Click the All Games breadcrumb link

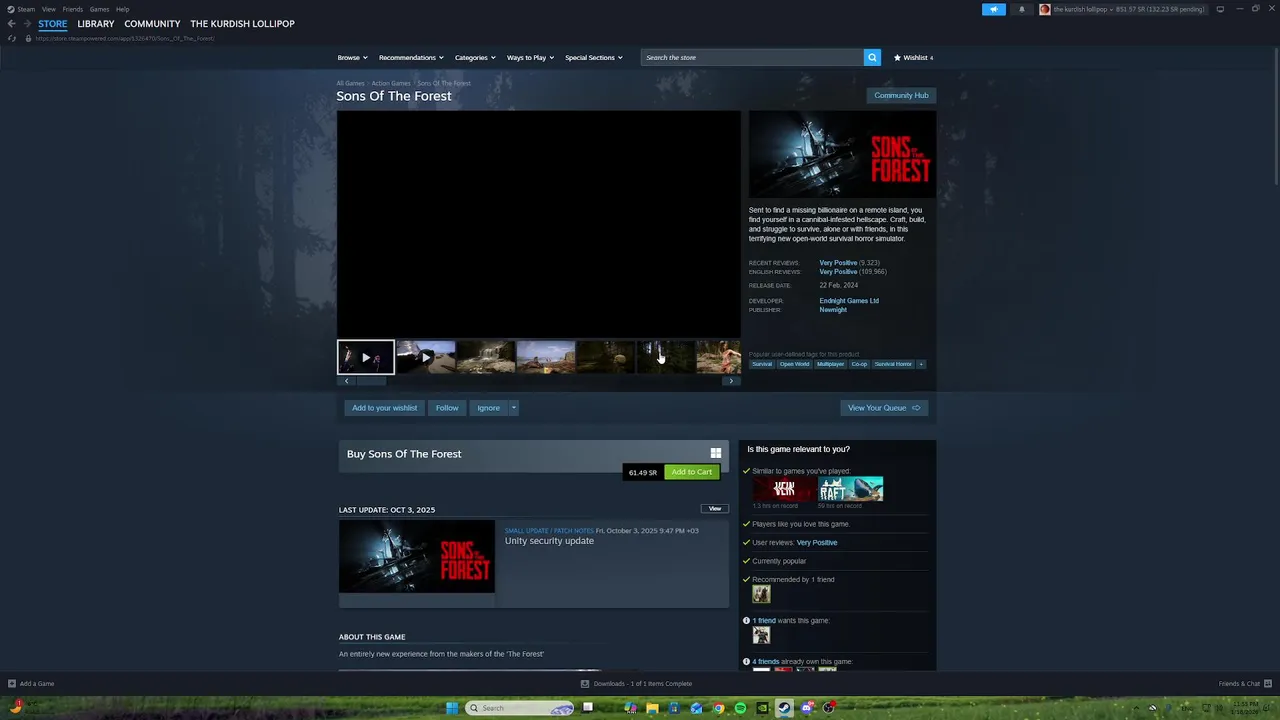350,83
